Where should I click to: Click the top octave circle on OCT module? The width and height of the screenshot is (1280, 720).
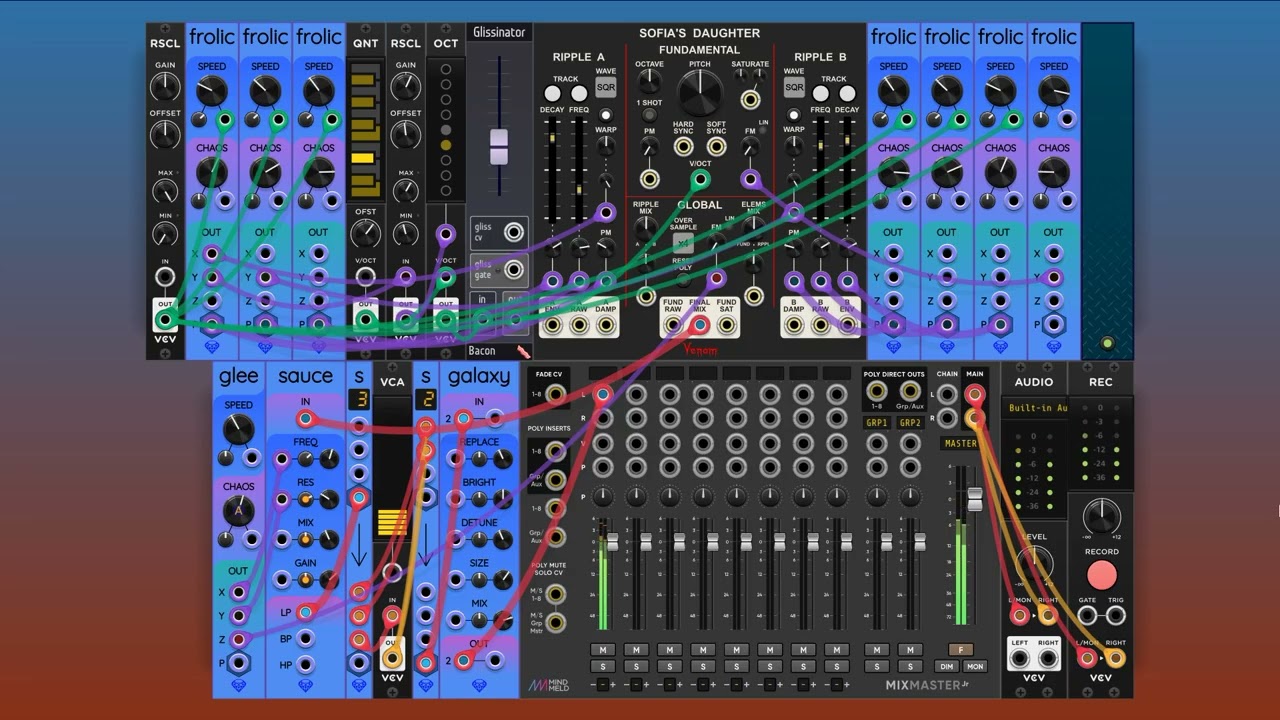(446, 70)
